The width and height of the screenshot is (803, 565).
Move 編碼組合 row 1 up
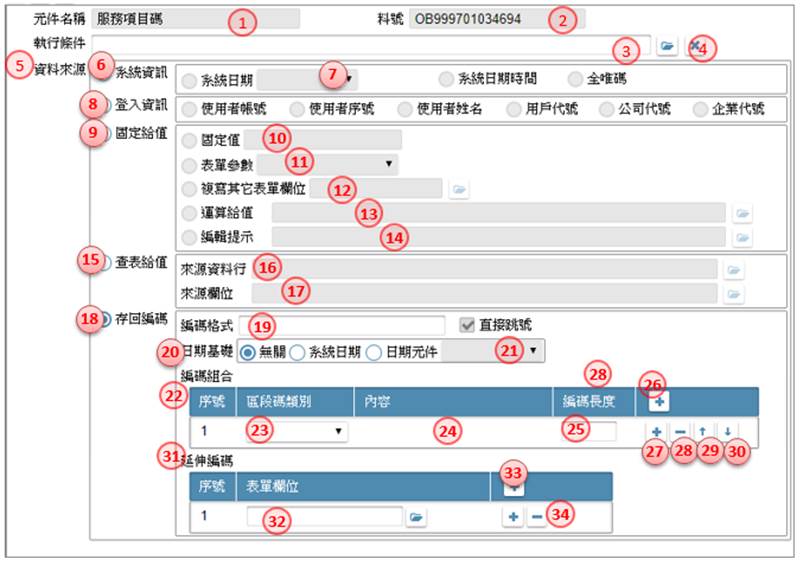click(x=703, y=432)
